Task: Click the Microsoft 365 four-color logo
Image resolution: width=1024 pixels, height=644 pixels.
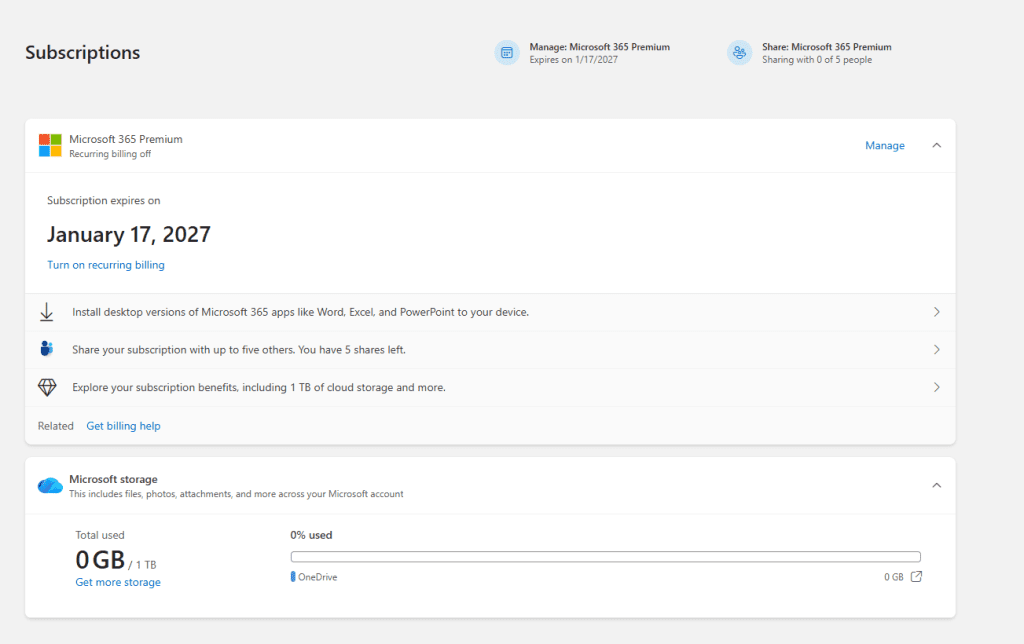Action: click(x=50, y=145)
